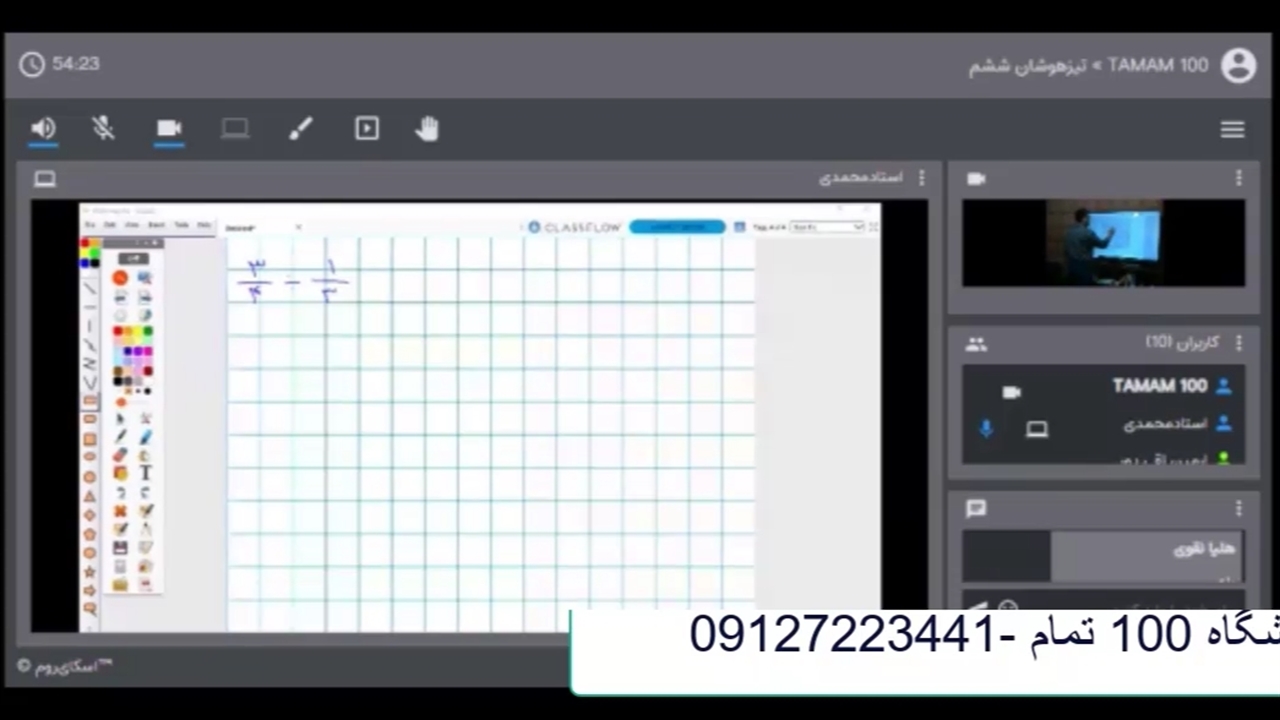Open the whiteboard brush tool
Image resolution: width=1280 pixels, height=720 pixels.
pyautogui.click(x=301, y=129)
